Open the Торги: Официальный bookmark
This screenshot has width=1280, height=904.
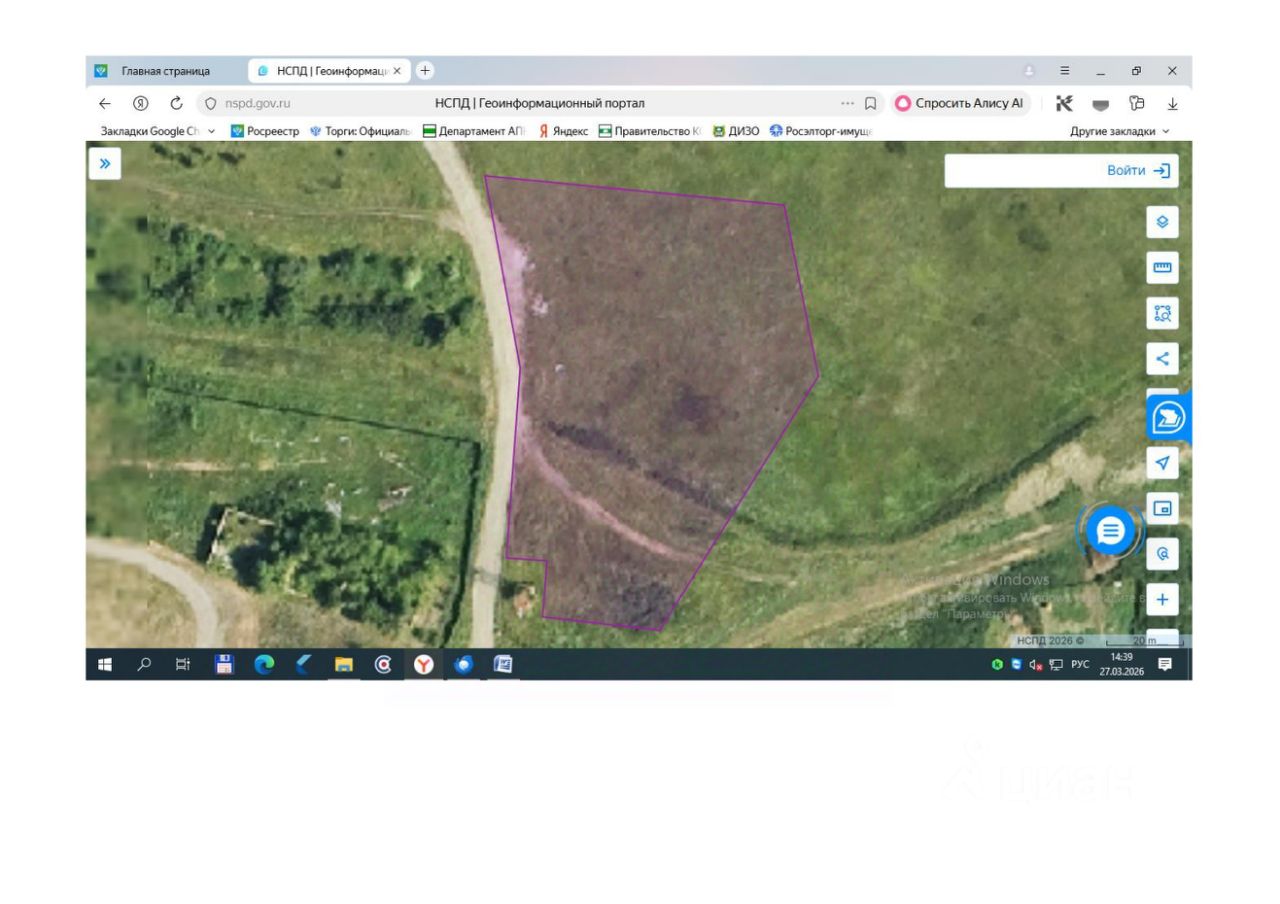coord(361,131)
